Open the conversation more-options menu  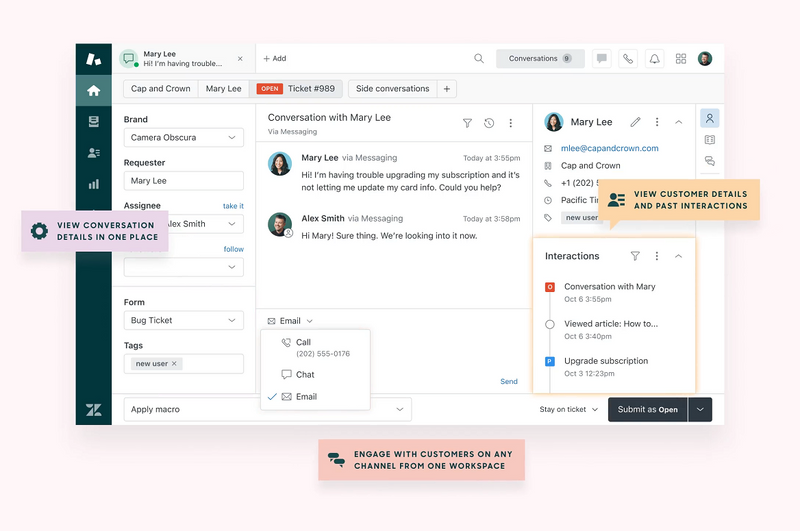(x=511, y=123)
